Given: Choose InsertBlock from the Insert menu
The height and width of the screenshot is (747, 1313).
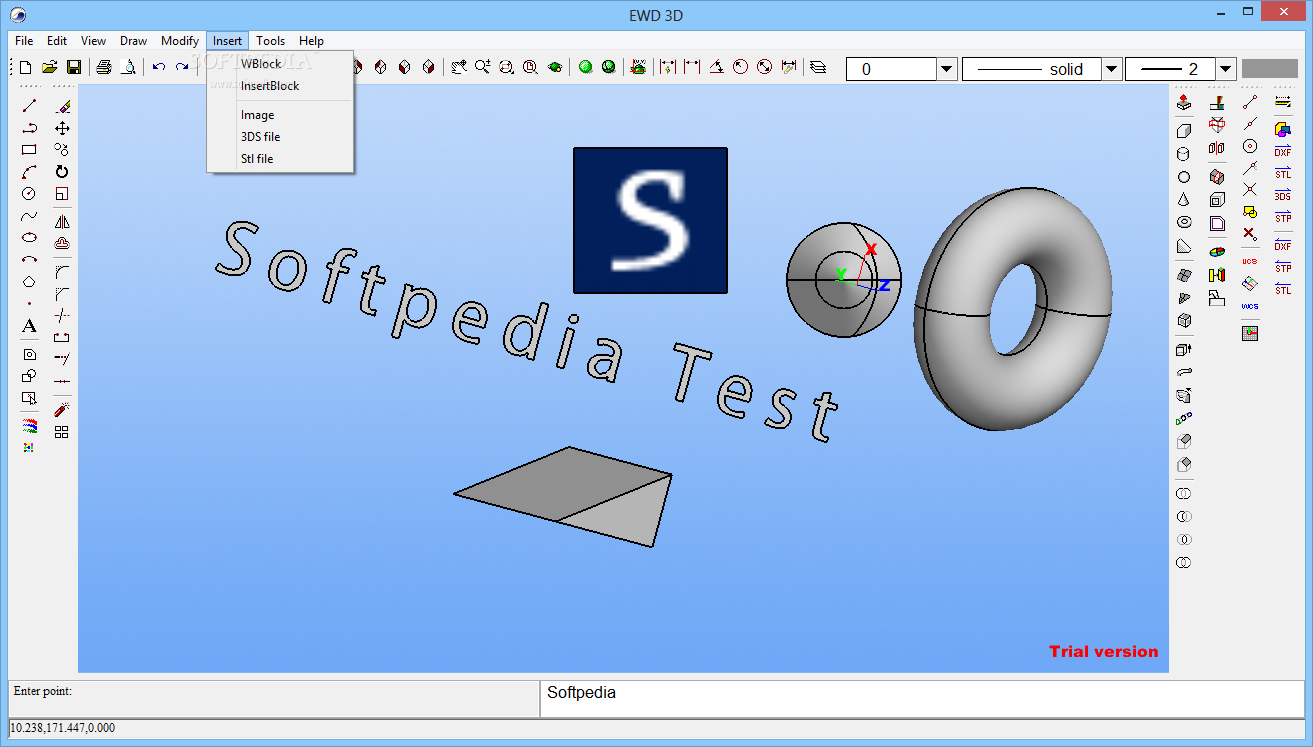Looking at the screenshot, I should click(x=280, y=86).
